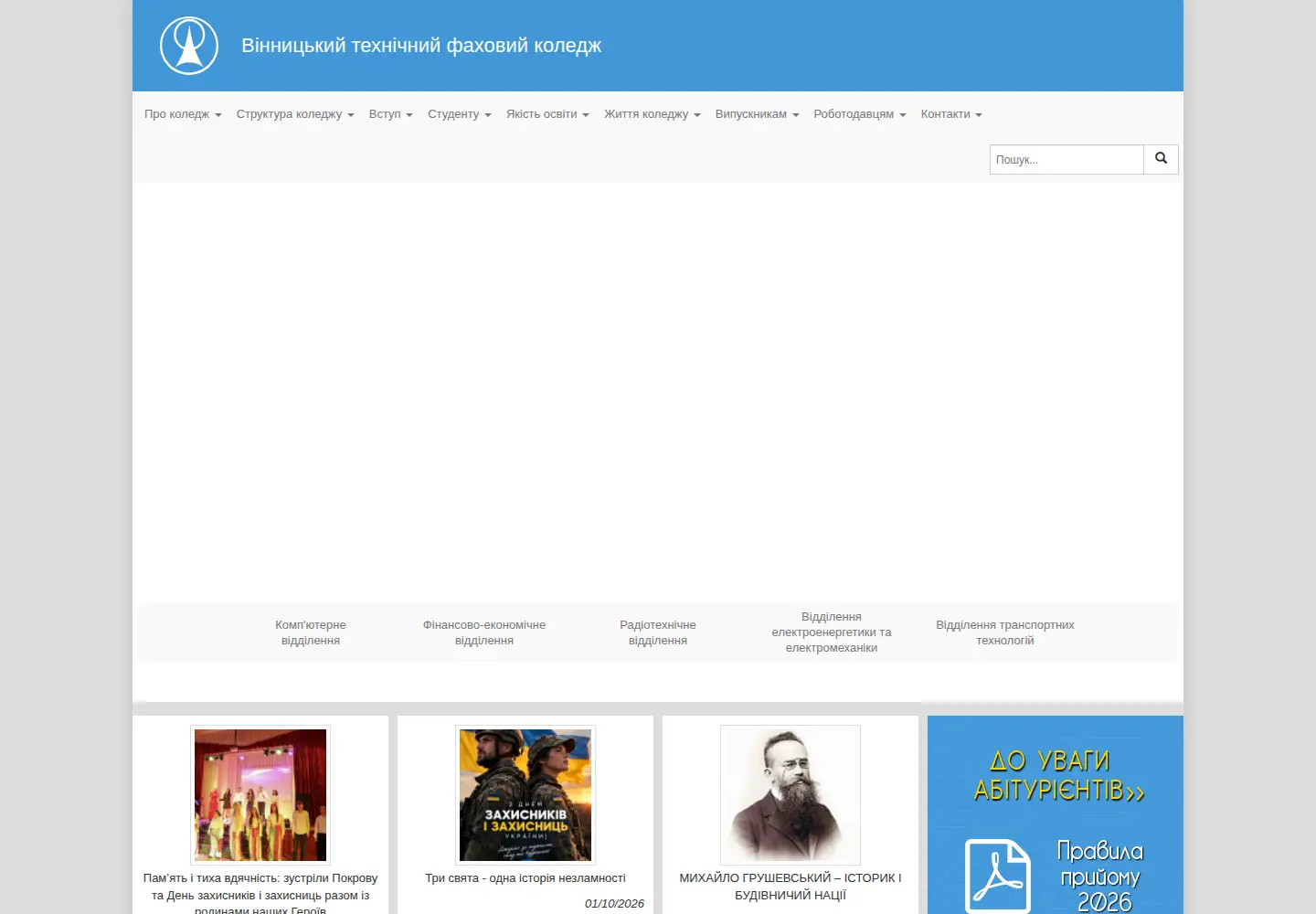Open the Грушевський portrait thumbnail
Screen dimensions: 1316x914
pyautogui.click(x=791, y=795)
